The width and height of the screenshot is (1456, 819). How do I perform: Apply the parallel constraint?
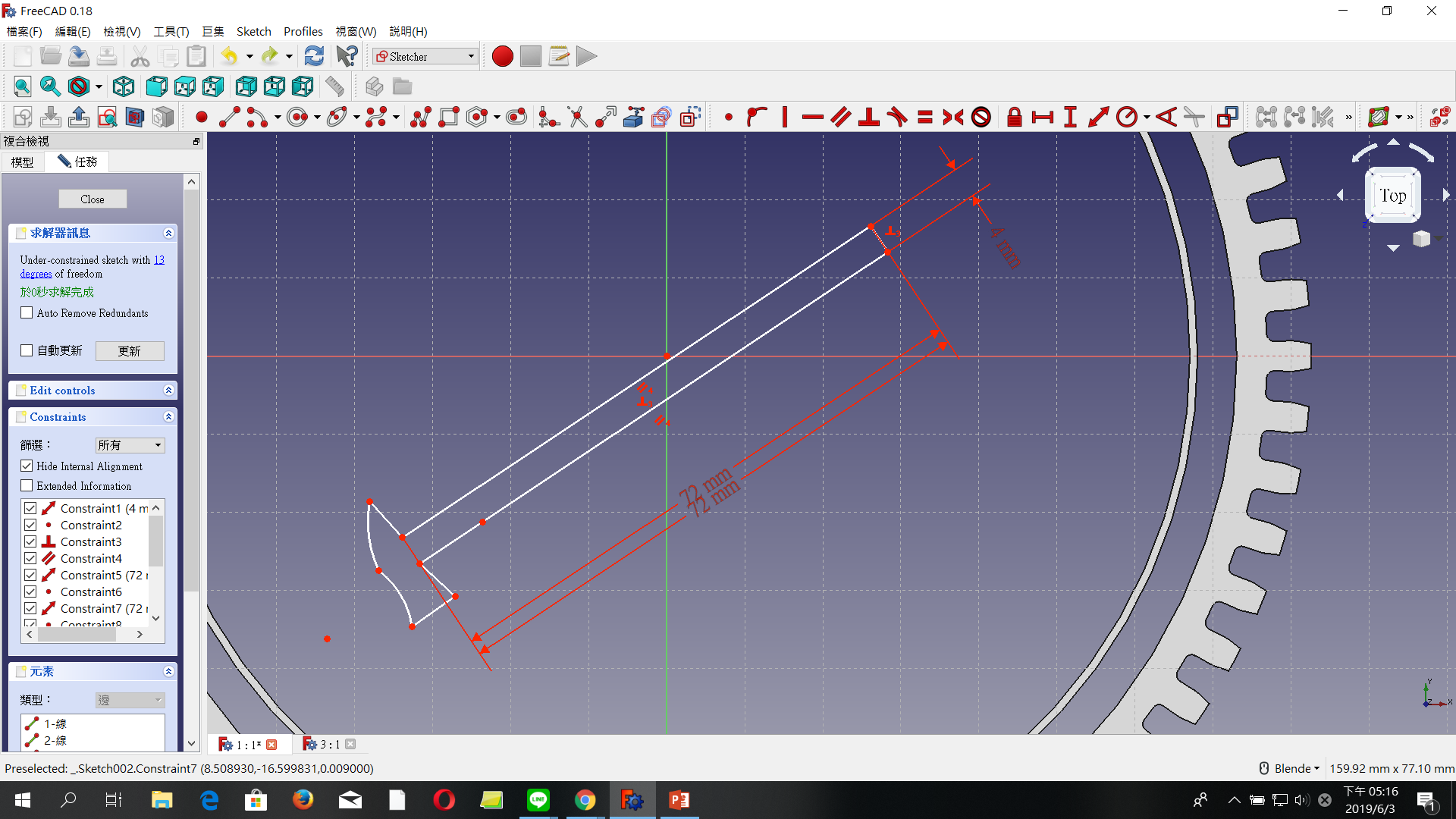pos(840,117)
